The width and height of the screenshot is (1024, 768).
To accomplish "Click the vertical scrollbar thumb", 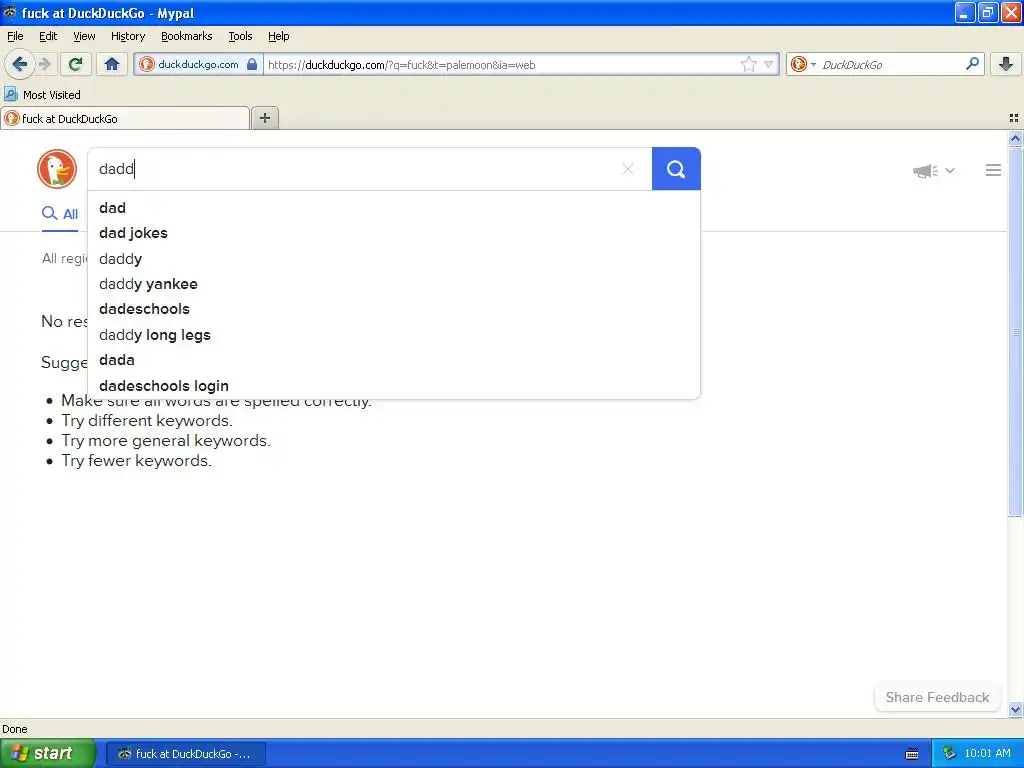I will coord(1015,331).
